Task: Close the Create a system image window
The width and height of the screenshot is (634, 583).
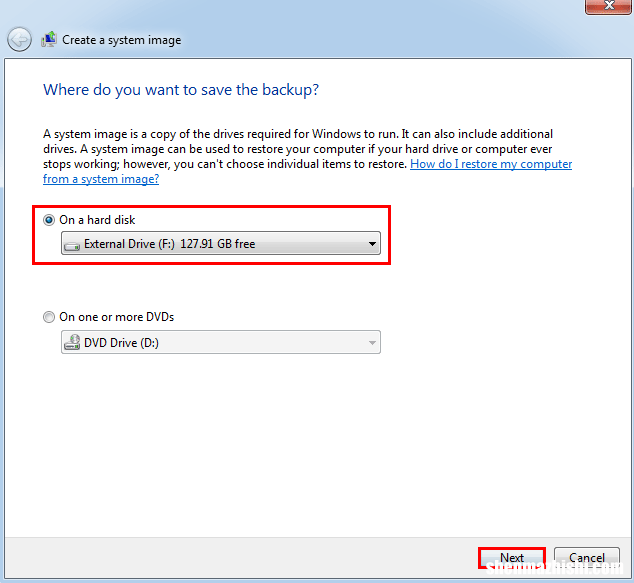Action: coord(609,6)
